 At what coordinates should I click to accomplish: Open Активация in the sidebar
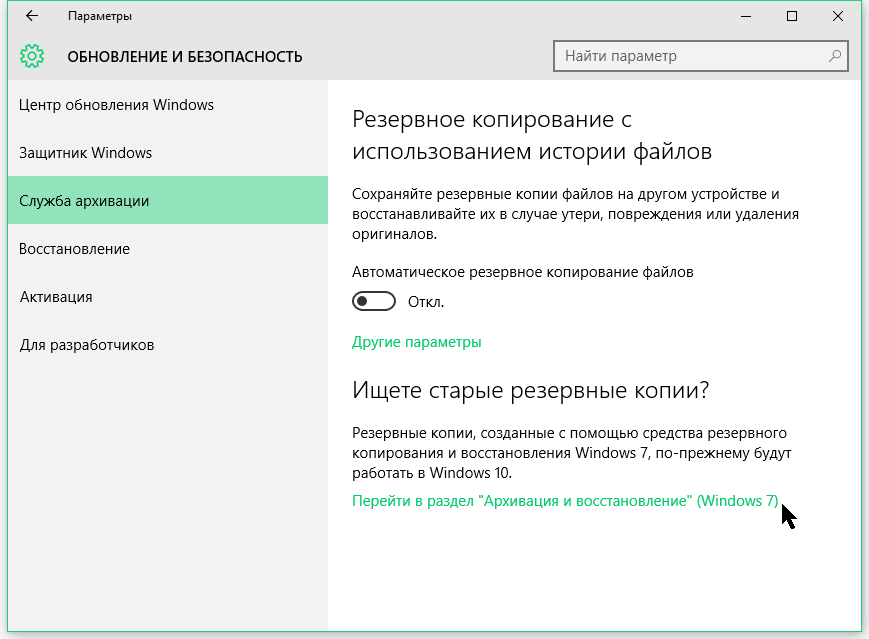pyautogui.click(x=56, y=297)
